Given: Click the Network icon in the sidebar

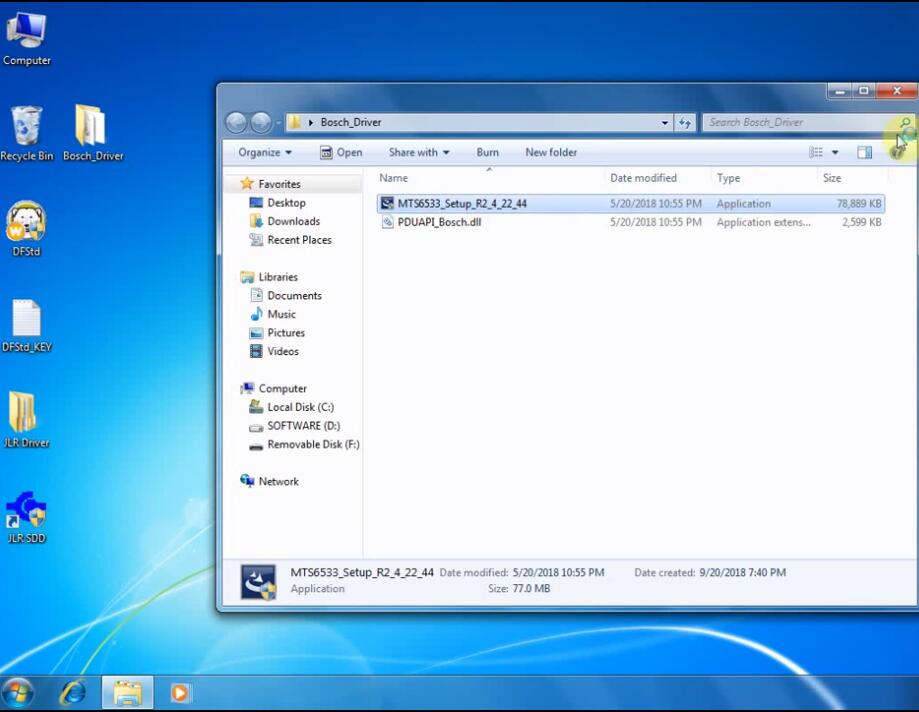Looking at the screenshot, I should pyautogui.click(x=247, y=481).
